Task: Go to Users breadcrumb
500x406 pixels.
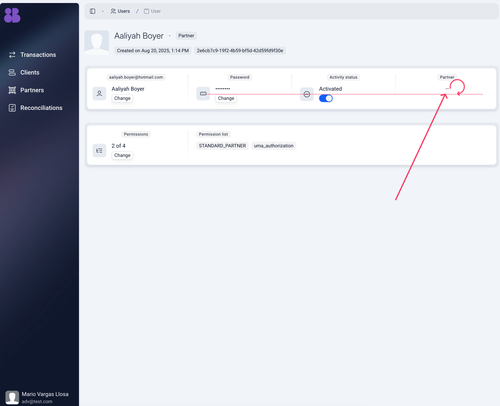Action: pyautogui.click(x=120, y=11)
